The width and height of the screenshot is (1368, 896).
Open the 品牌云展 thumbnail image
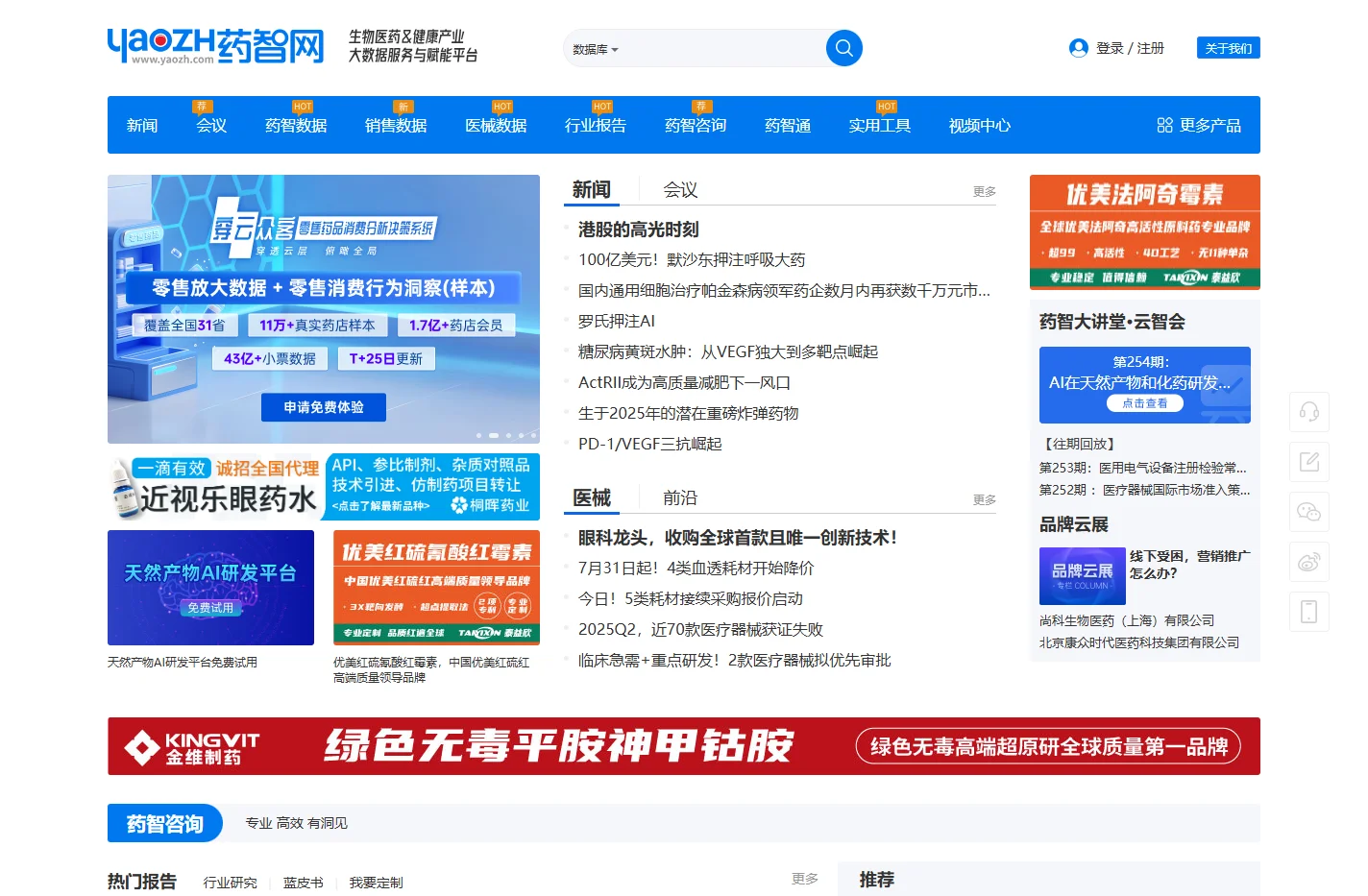pyautogui.click(x=1082, y=576)
